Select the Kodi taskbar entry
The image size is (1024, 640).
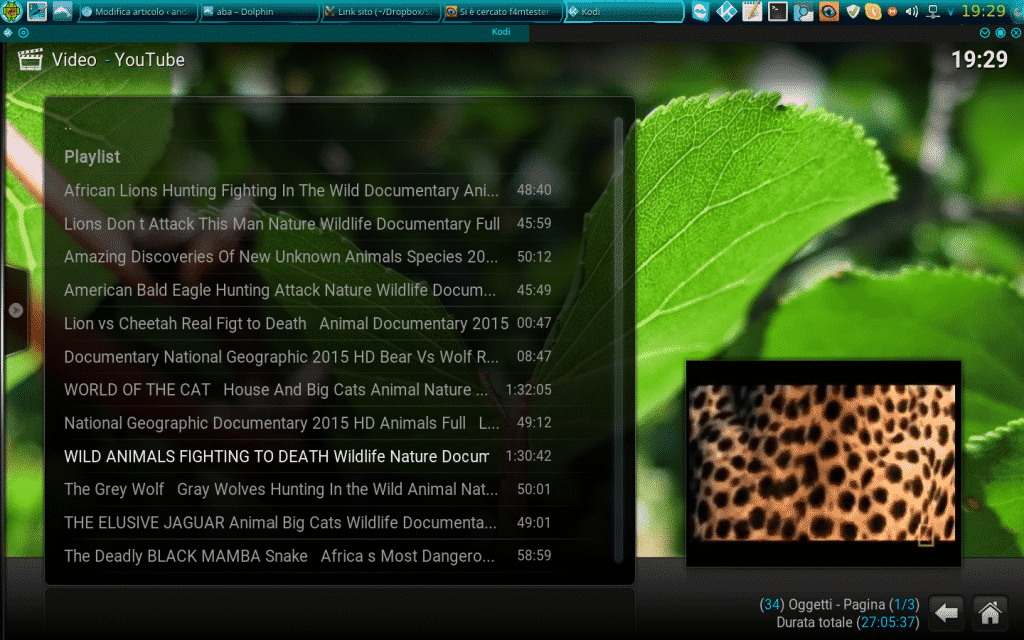tap(624, 12)
